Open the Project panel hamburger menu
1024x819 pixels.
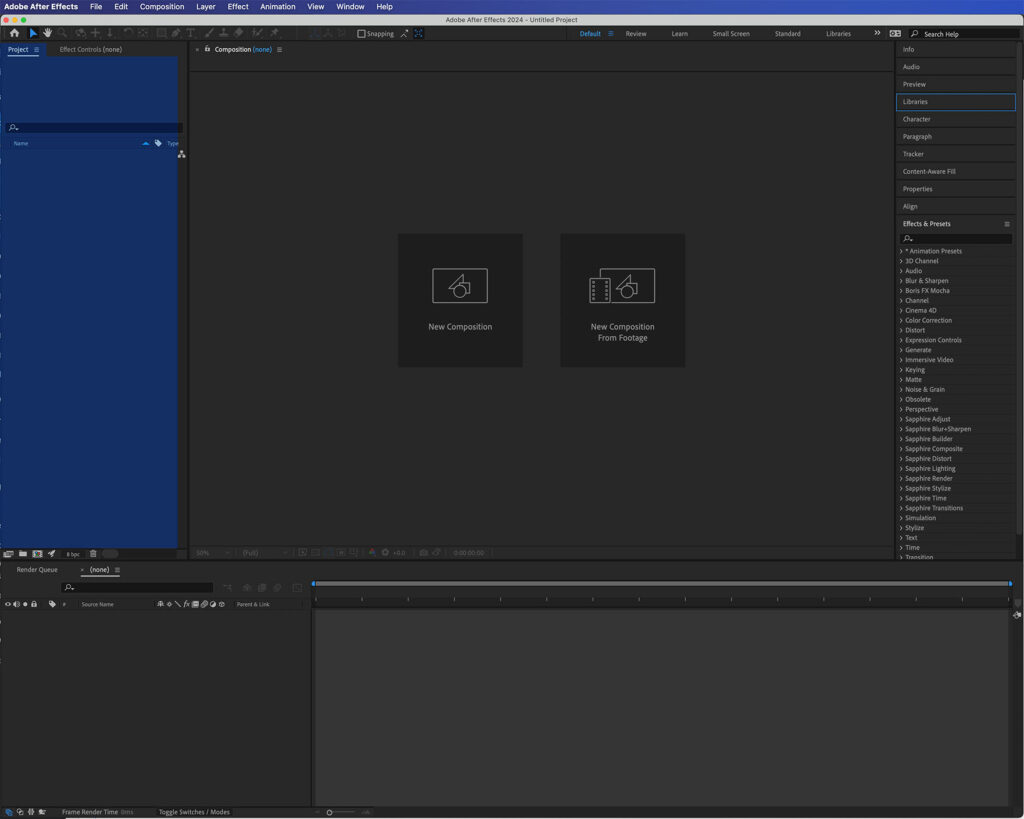pyautogui.click(x=37, y=50)
